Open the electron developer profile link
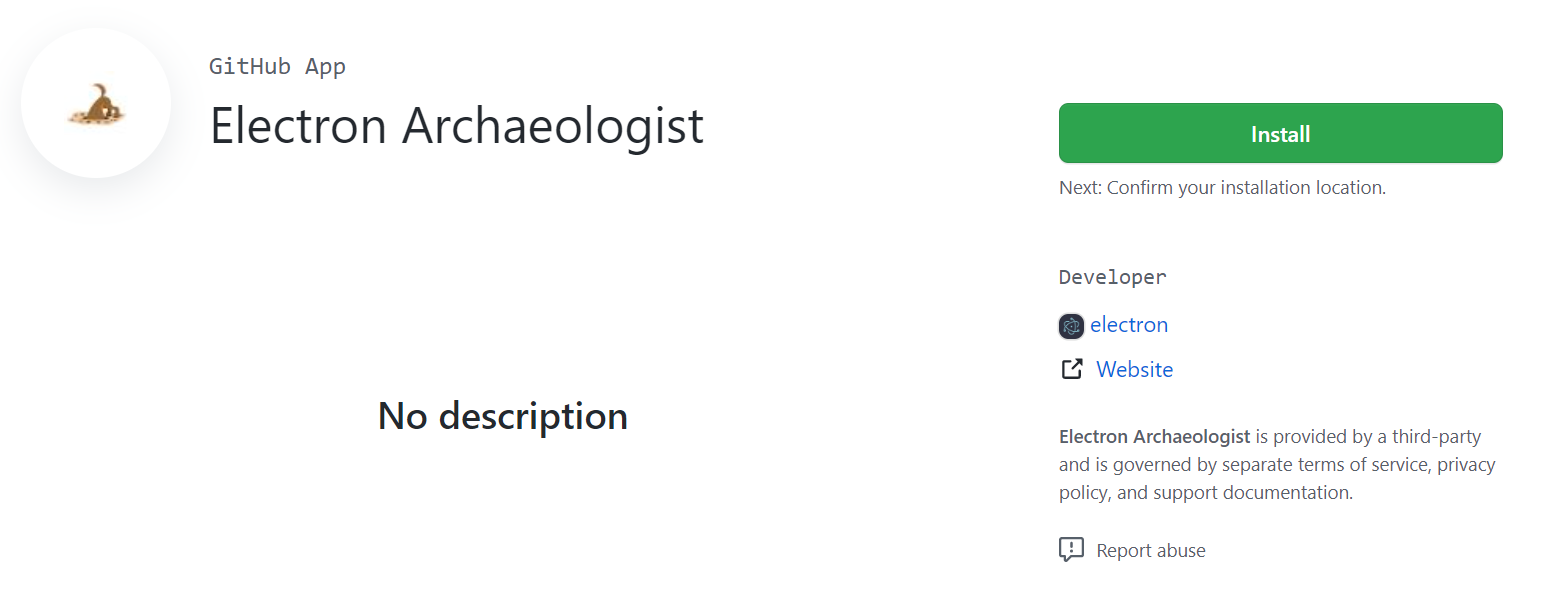1568x592 pixels. [1129, 325]
